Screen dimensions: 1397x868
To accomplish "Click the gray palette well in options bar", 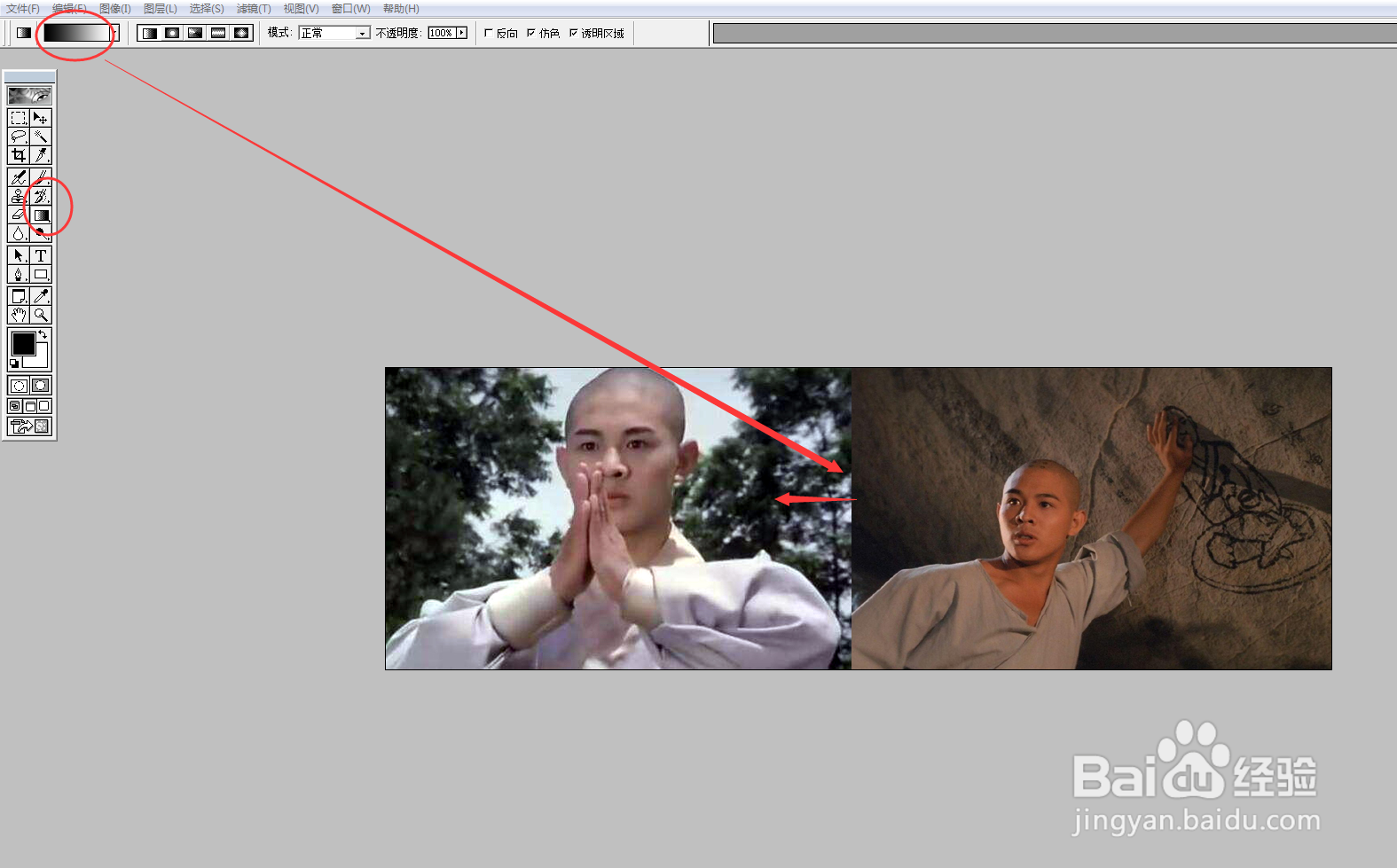I will 1055,34.
